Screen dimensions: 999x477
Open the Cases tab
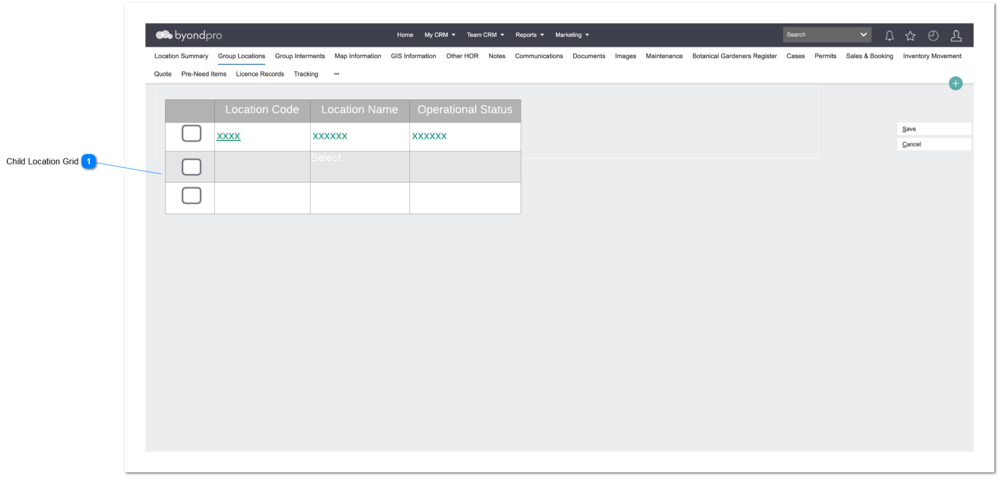pyautogui.click(x=795, y=56)
